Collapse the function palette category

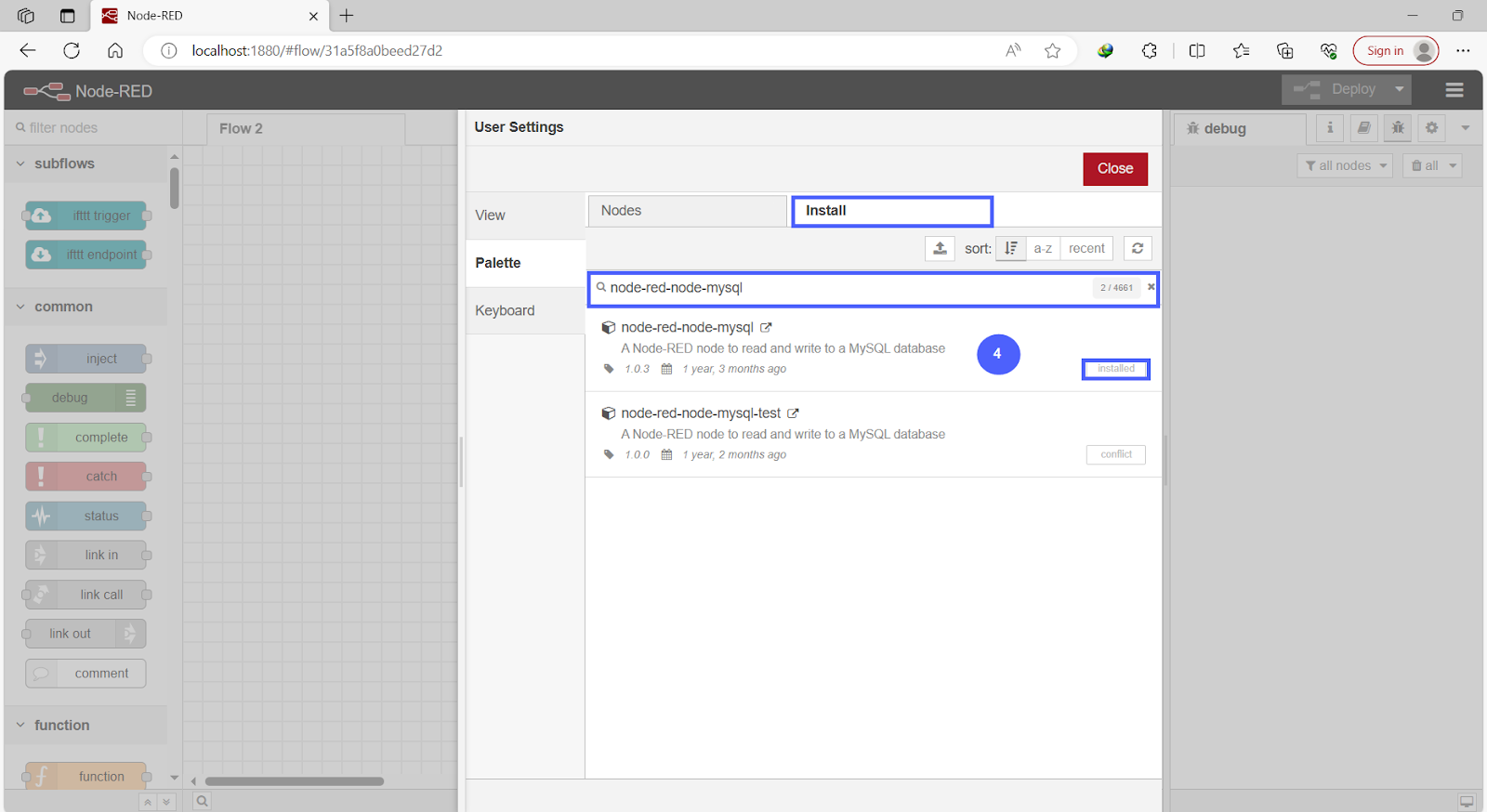(86, 725)
